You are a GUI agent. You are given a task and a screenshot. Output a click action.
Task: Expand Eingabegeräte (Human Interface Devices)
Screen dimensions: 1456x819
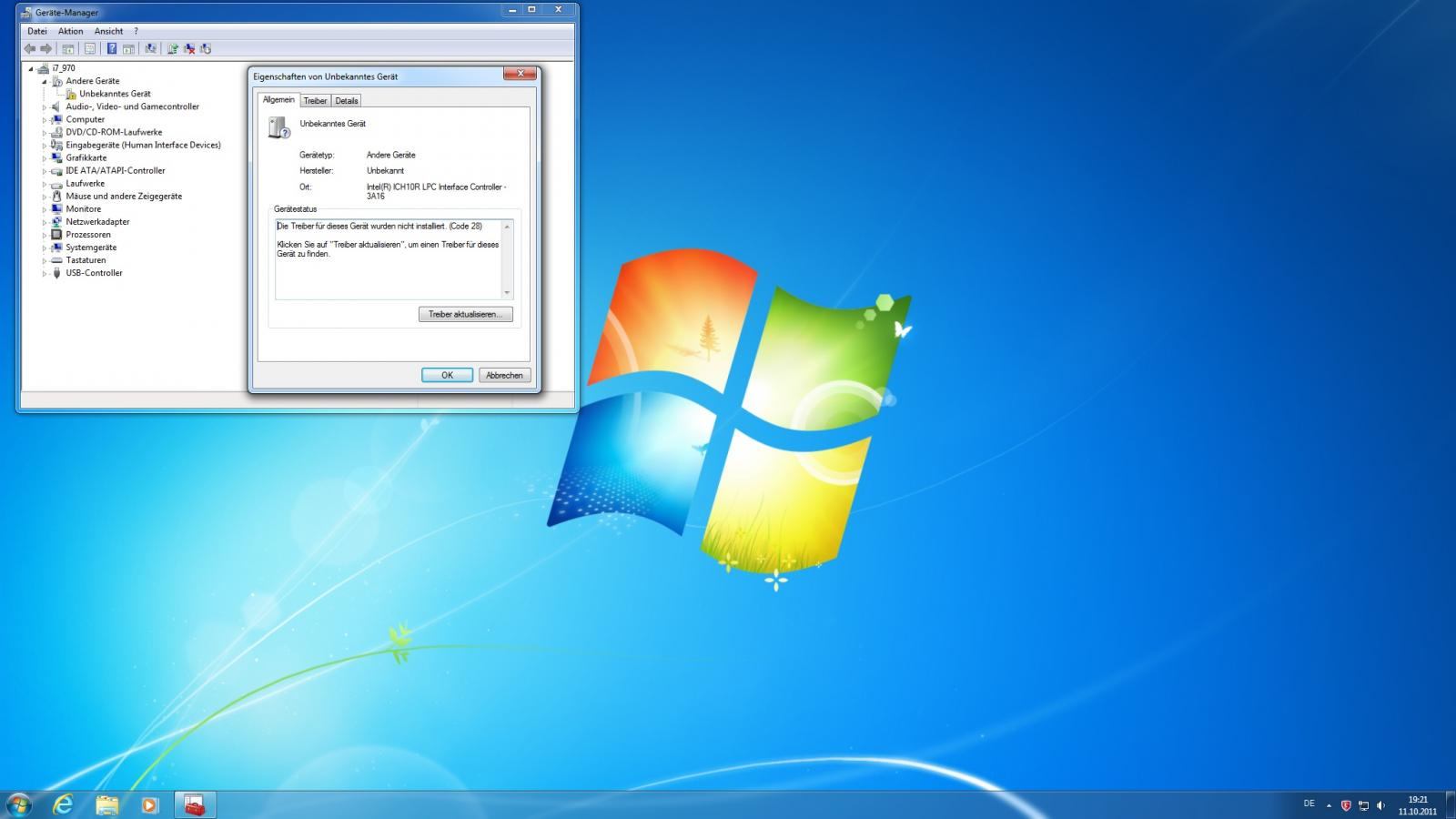[44, 145]
